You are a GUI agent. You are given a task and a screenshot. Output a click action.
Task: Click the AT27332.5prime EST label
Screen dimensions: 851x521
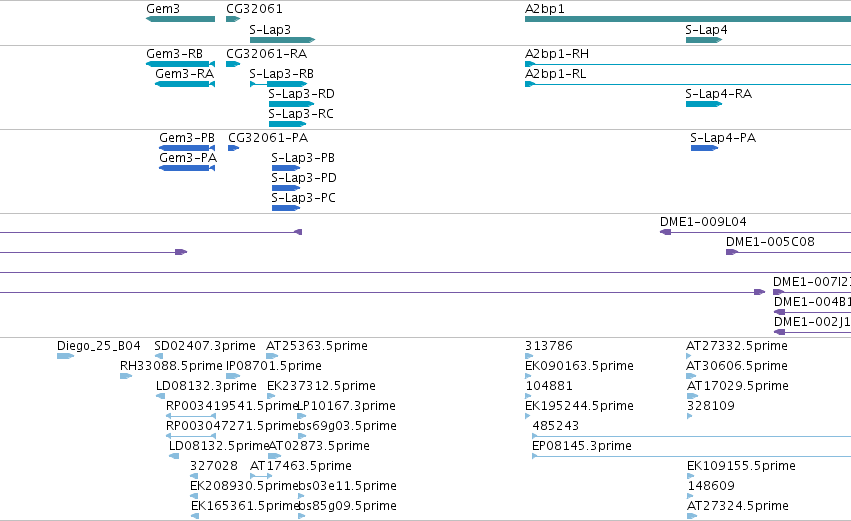coord(737,346)
